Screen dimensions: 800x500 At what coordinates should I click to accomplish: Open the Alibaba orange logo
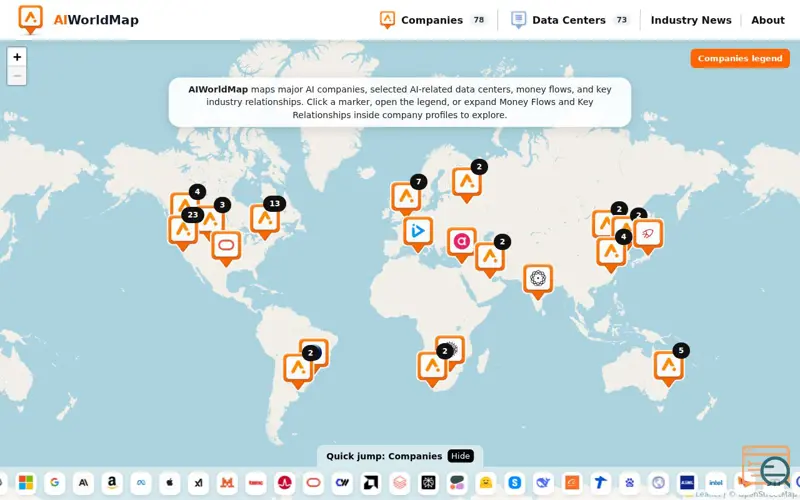(x=572, y=482)
